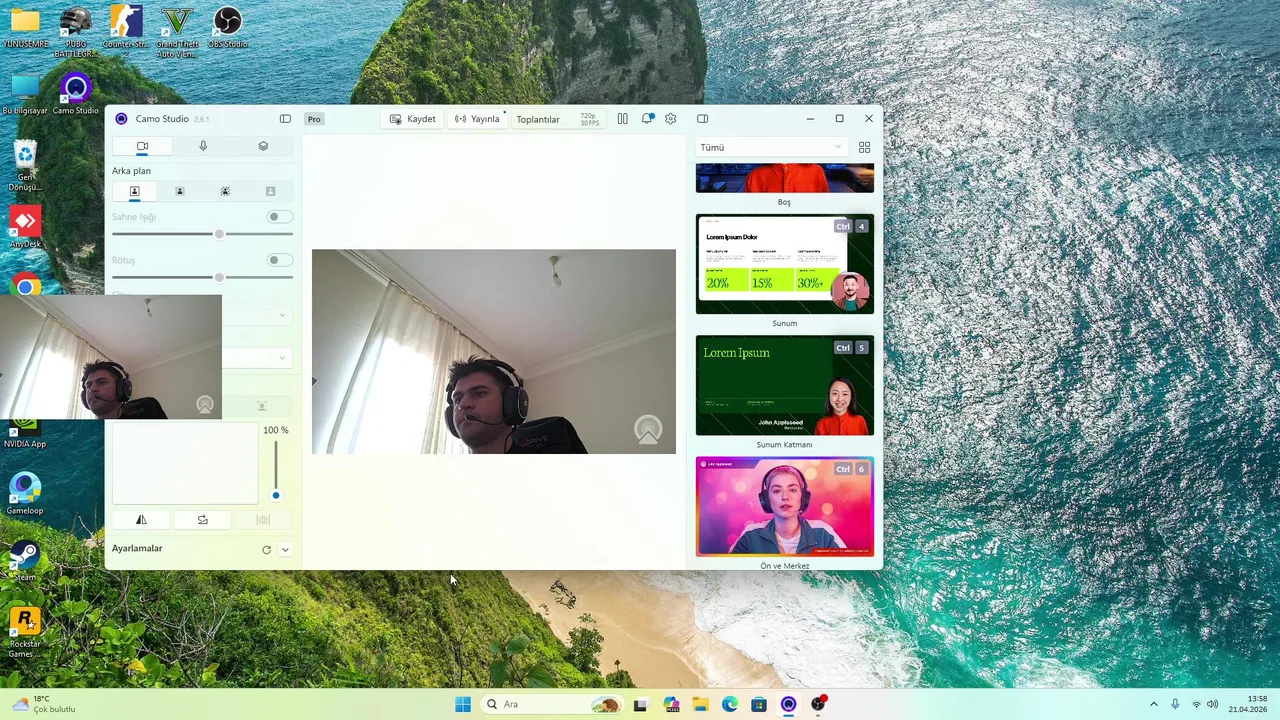The image size is (1280, 720).
Task: Reset the Ayarlamalar adjustments
Action: pyautogui.click(x=266, y=549)
